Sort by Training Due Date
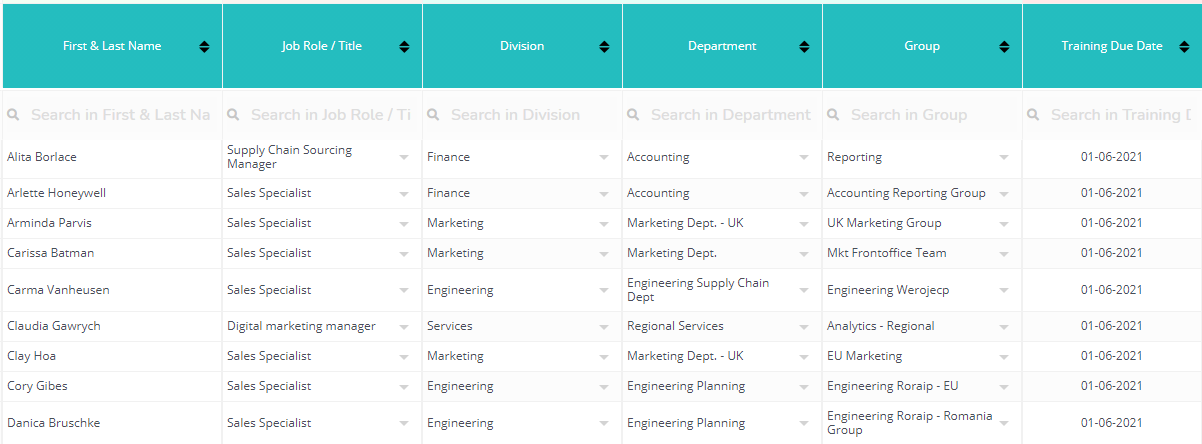1202x444 pixels. [x=1184, y=47]
